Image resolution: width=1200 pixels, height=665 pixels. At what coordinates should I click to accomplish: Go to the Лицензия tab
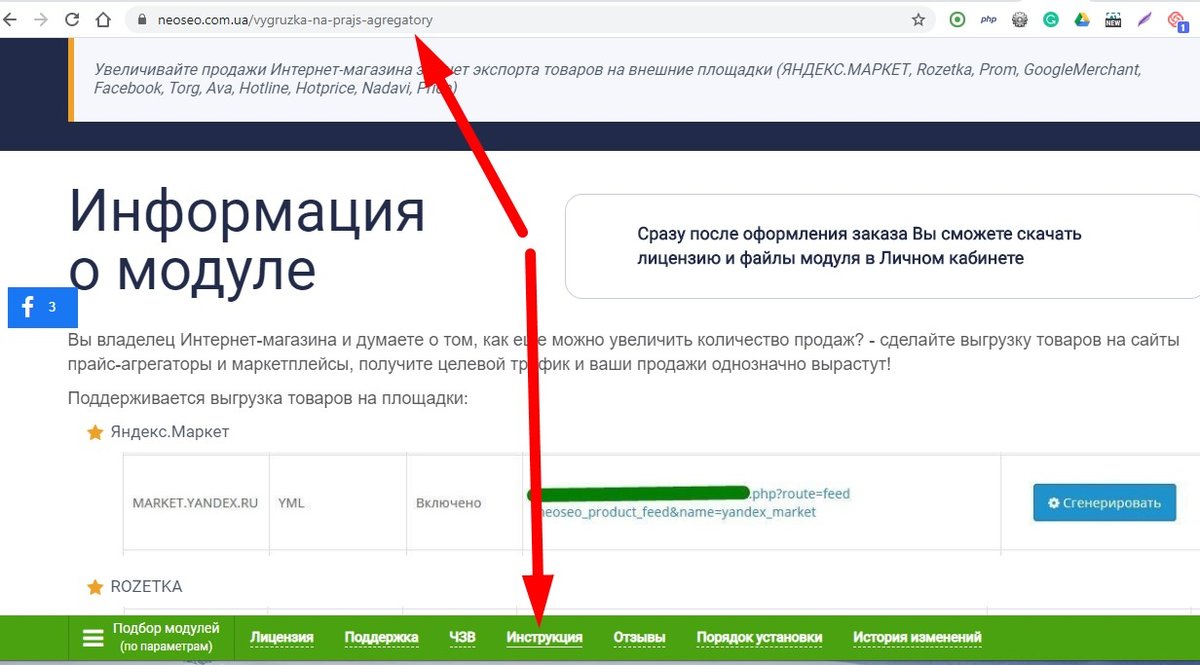click(282, 637)
